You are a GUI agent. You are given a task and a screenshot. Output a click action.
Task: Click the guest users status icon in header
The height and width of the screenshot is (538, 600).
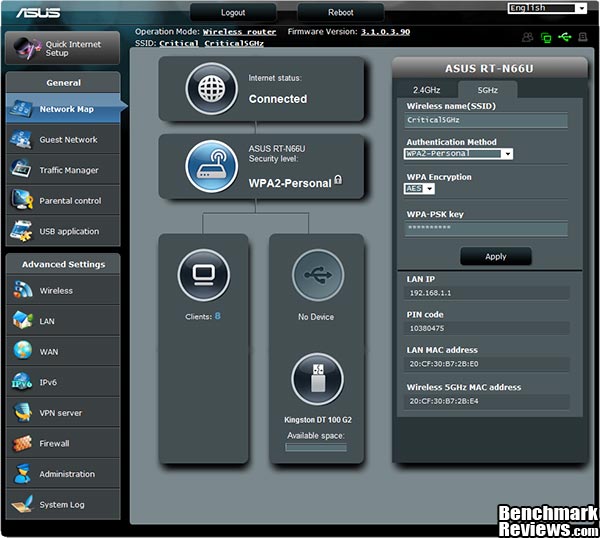528,37
